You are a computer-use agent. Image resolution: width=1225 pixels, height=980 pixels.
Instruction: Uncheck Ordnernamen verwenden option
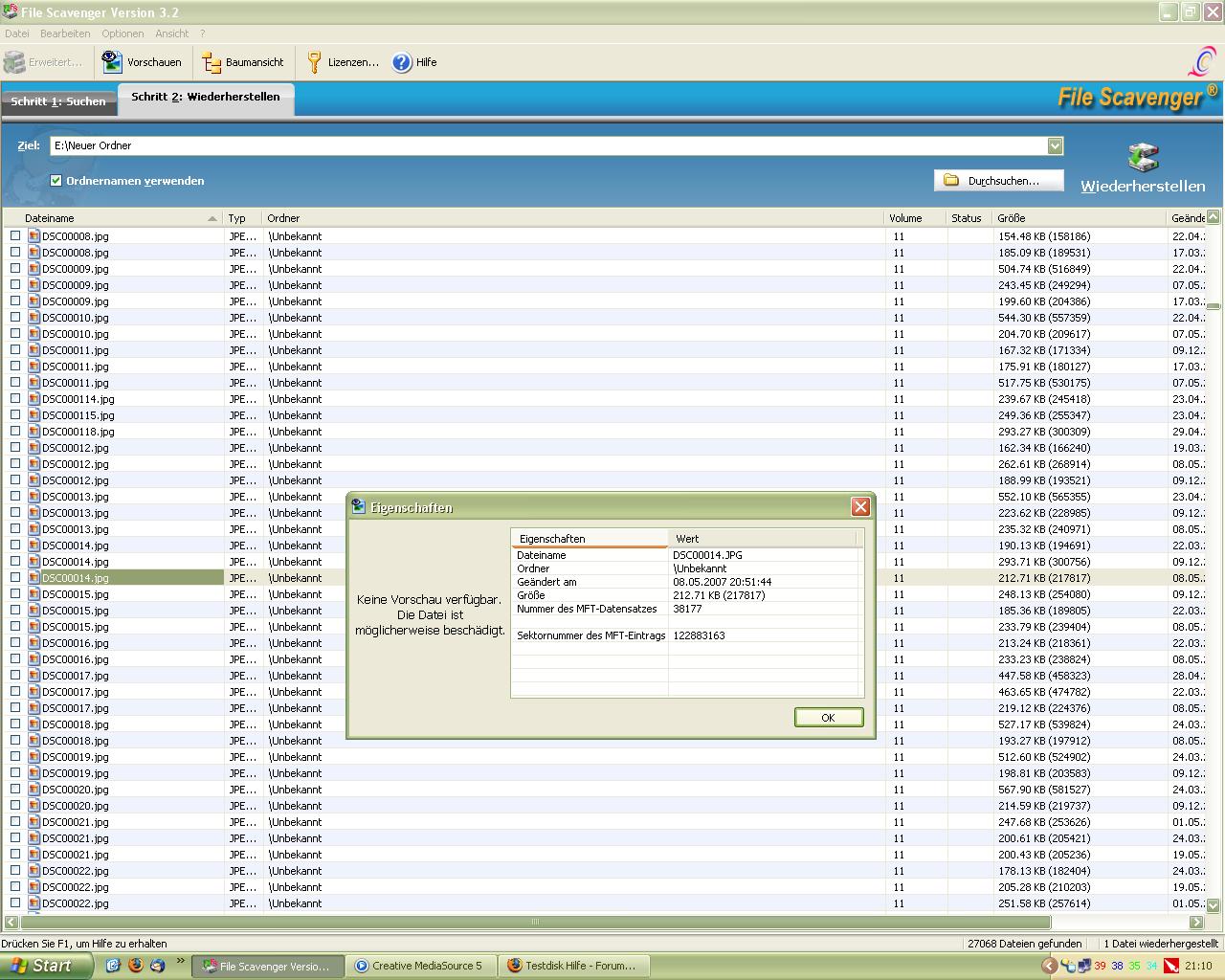pos(56,181)
